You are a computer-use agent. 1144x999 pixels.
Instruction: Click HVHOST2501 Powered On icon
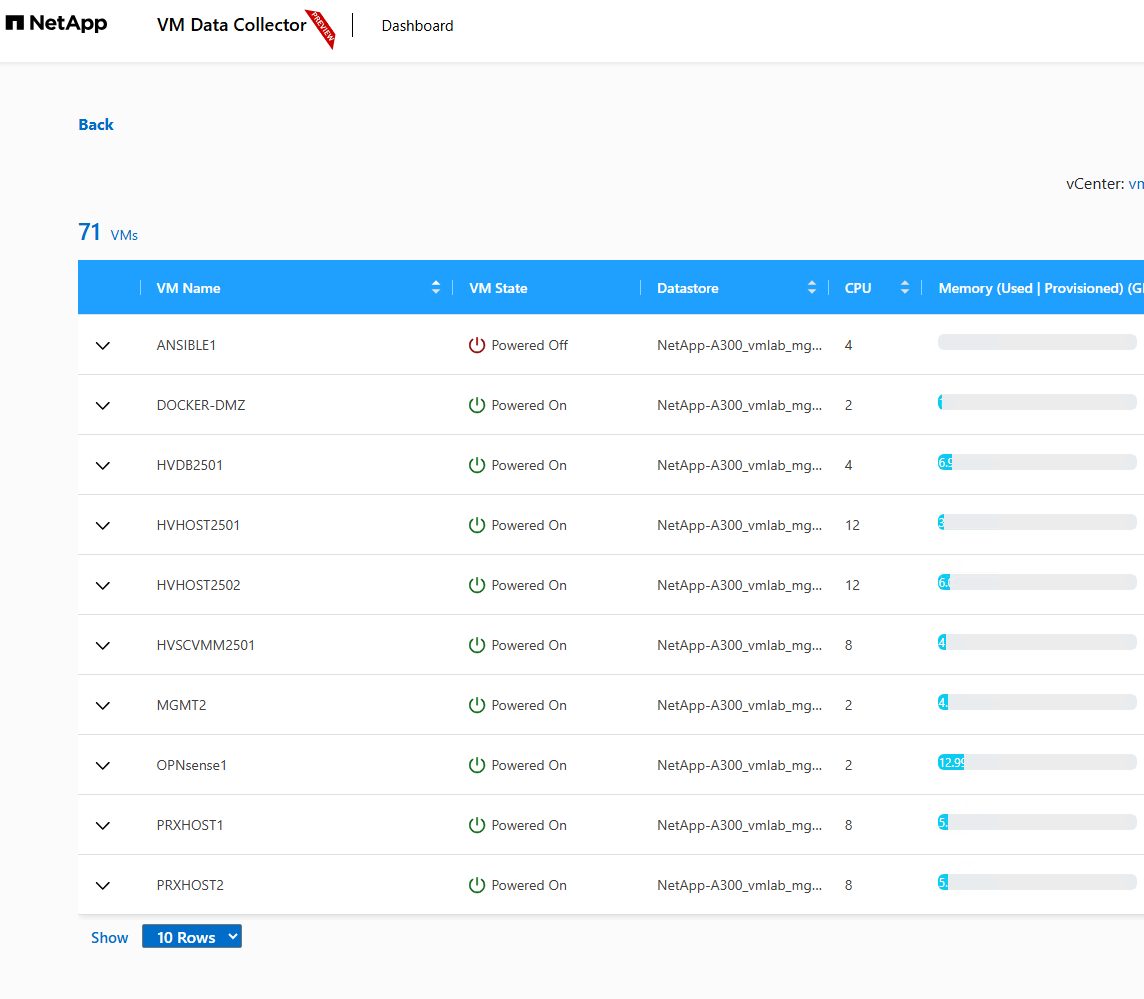pyautogui.click(x=476, y=525)
